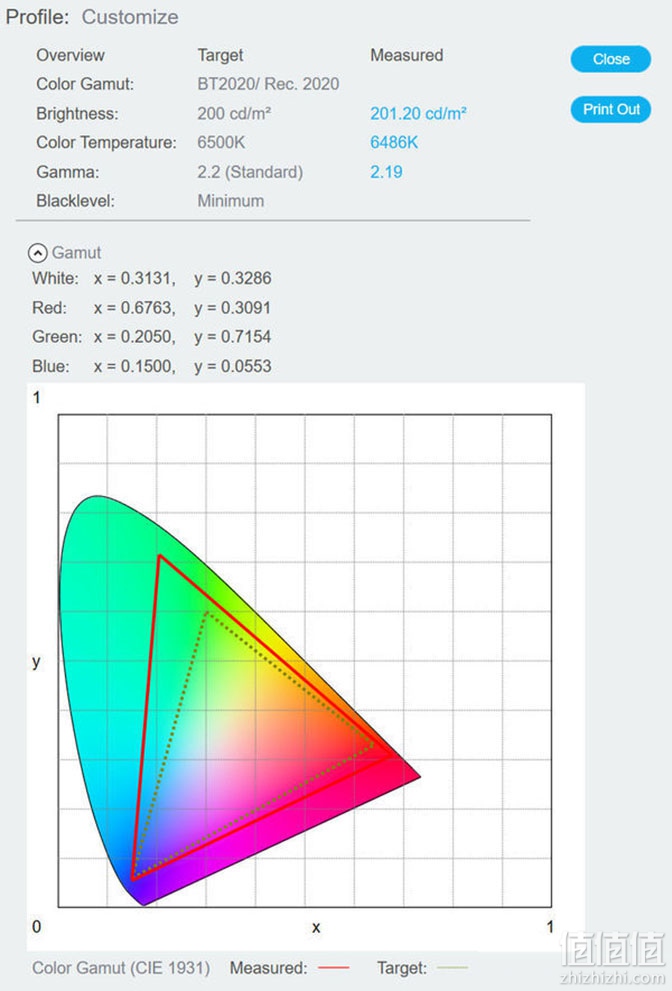Click the Profile: Customize title
Viewport: 672px width, 991px height.
point(92,17)
